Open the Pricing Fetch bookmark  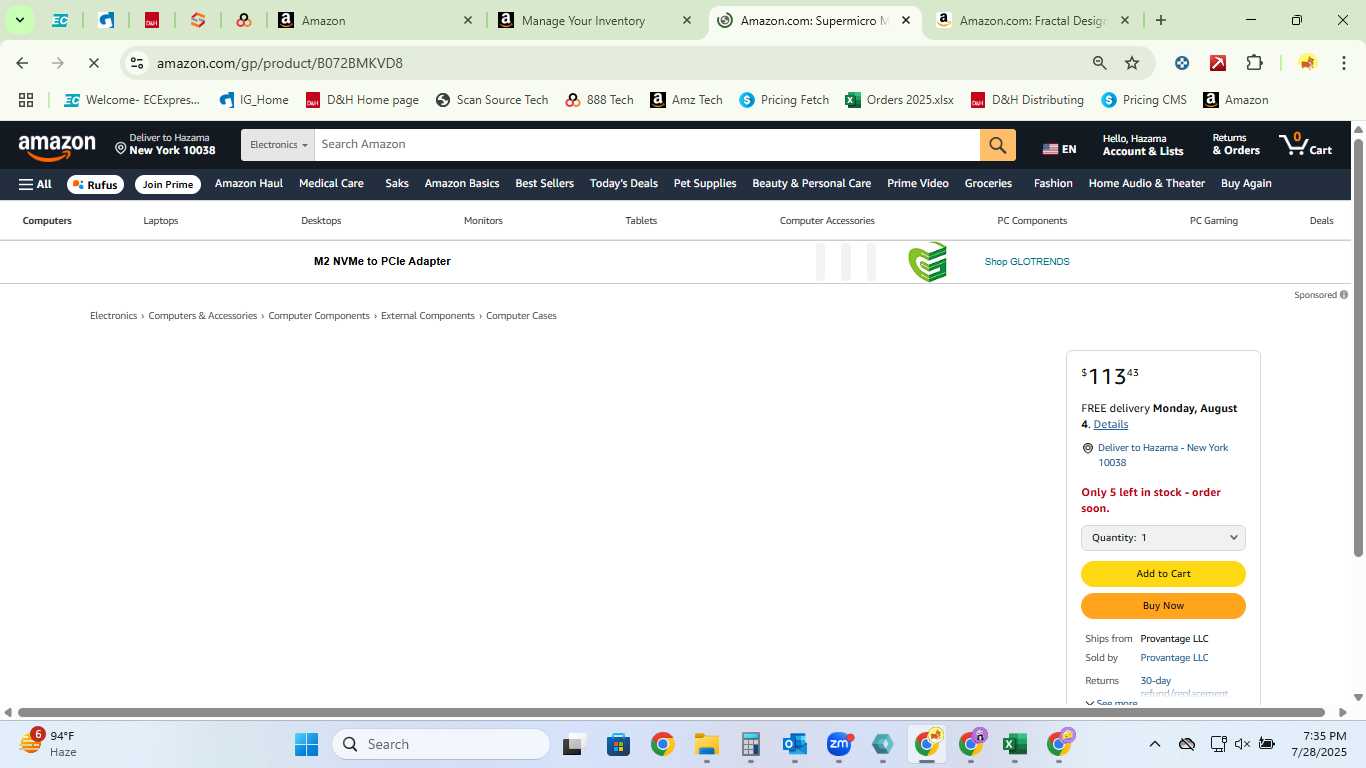[x=784, y=100]
